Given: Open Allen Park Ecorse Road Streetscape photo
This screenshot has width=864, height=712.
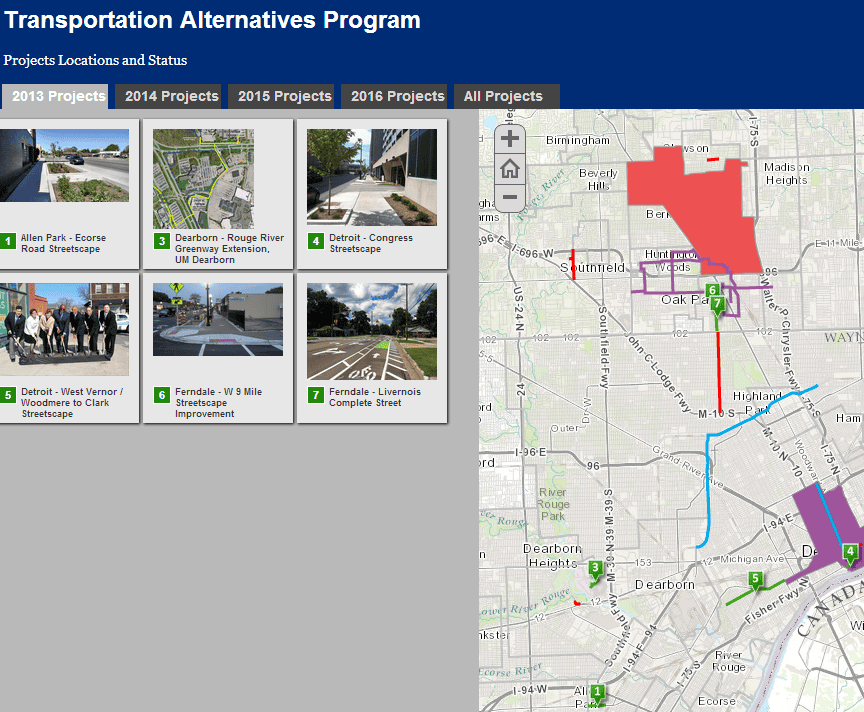Looking at the screenshot, I should coord(64,165).
